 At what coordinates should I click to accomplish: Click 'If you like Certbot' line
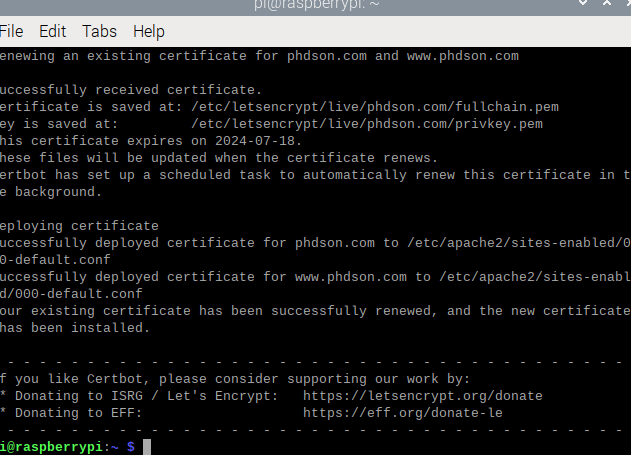pyautogui.click(x=235, y=379)
